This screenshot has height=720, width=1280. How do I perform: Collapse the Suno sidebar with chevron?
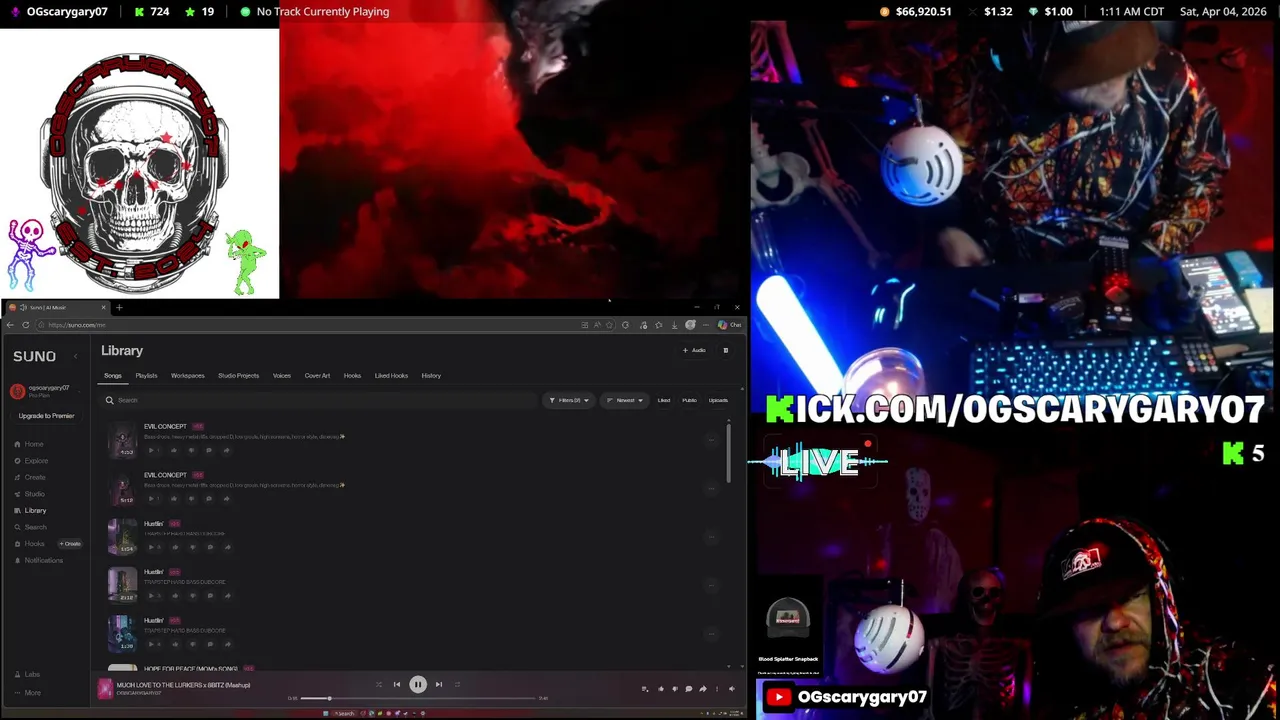click(x=75, y=356)
